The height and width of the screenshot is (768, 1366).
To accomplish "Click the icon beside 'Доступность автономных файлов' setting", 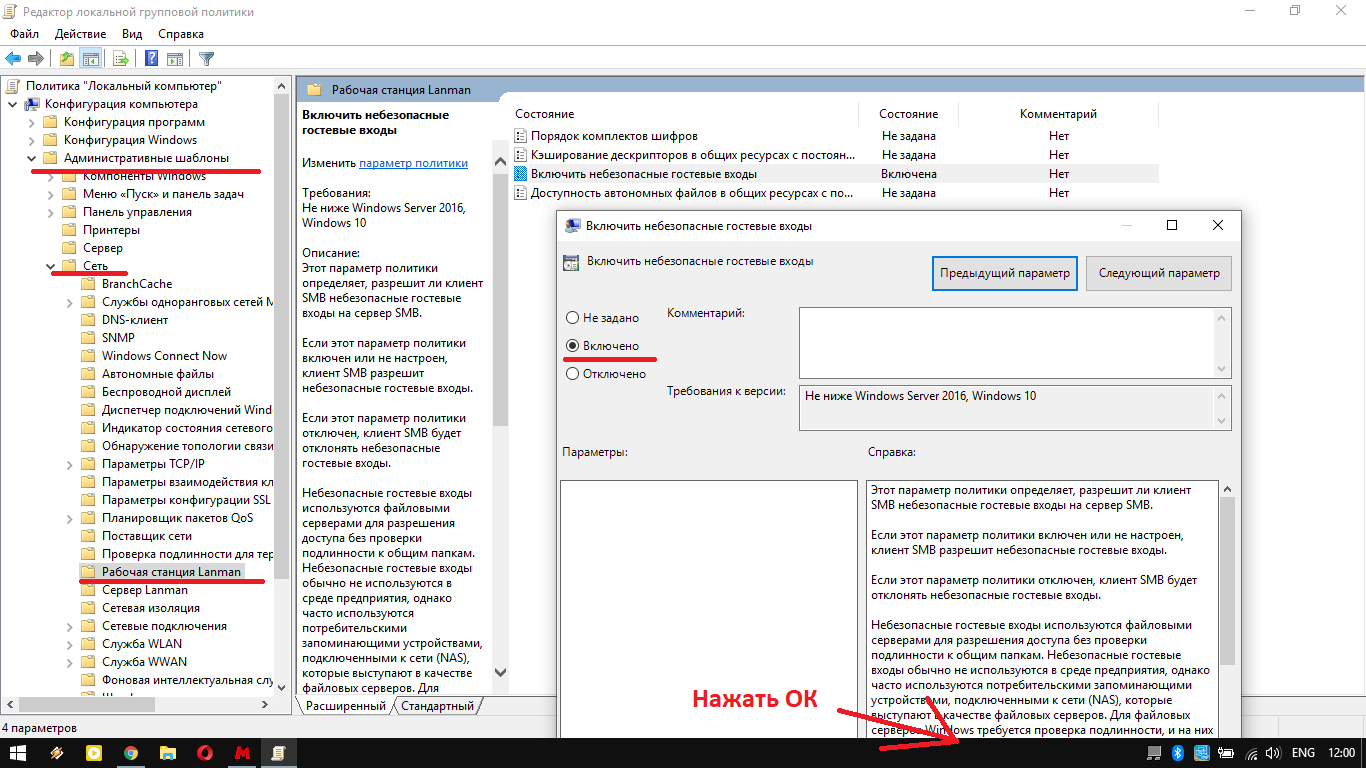I will click(520, 193).
